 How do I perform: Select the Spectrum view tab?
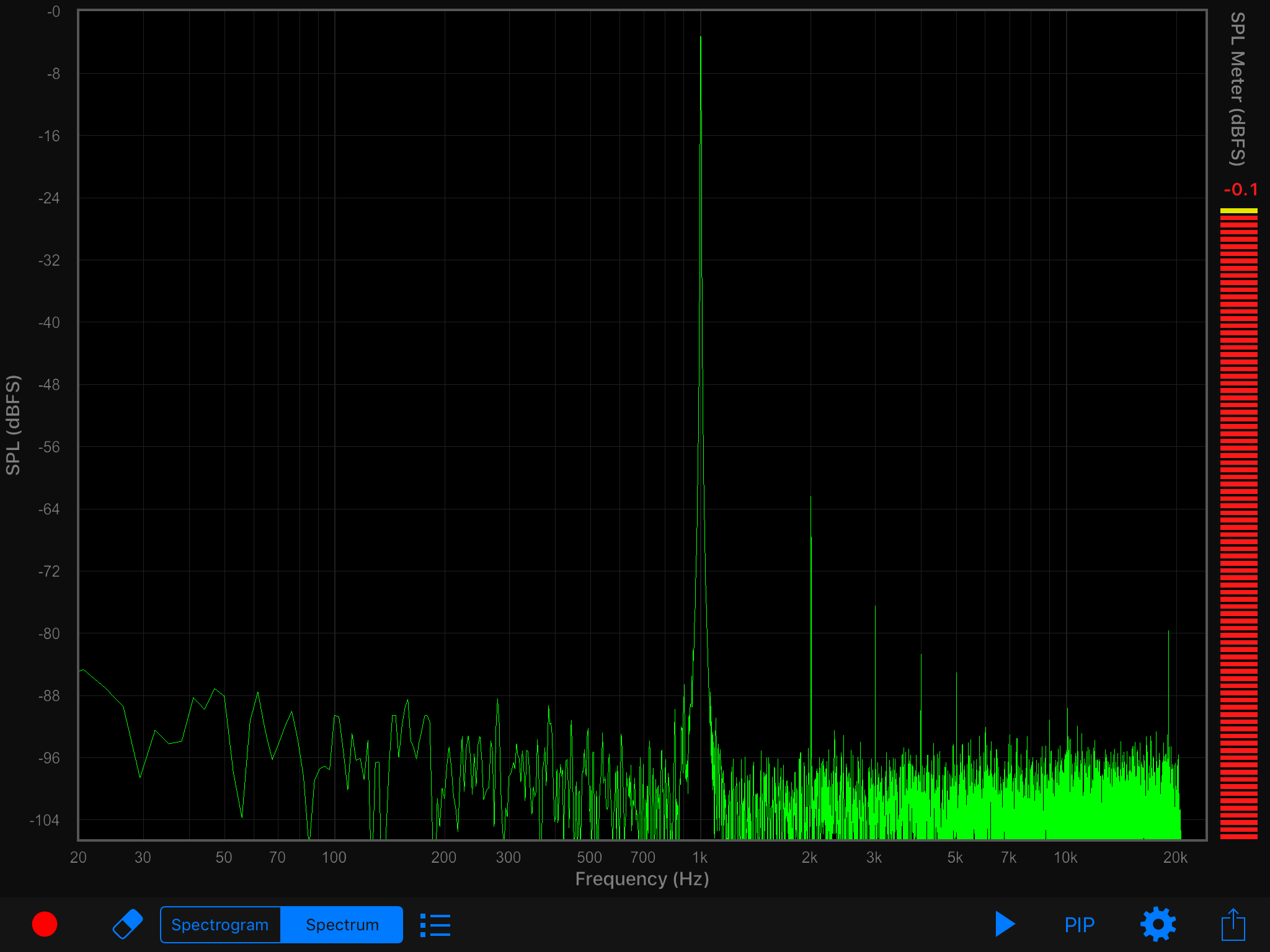coord(342,925)
